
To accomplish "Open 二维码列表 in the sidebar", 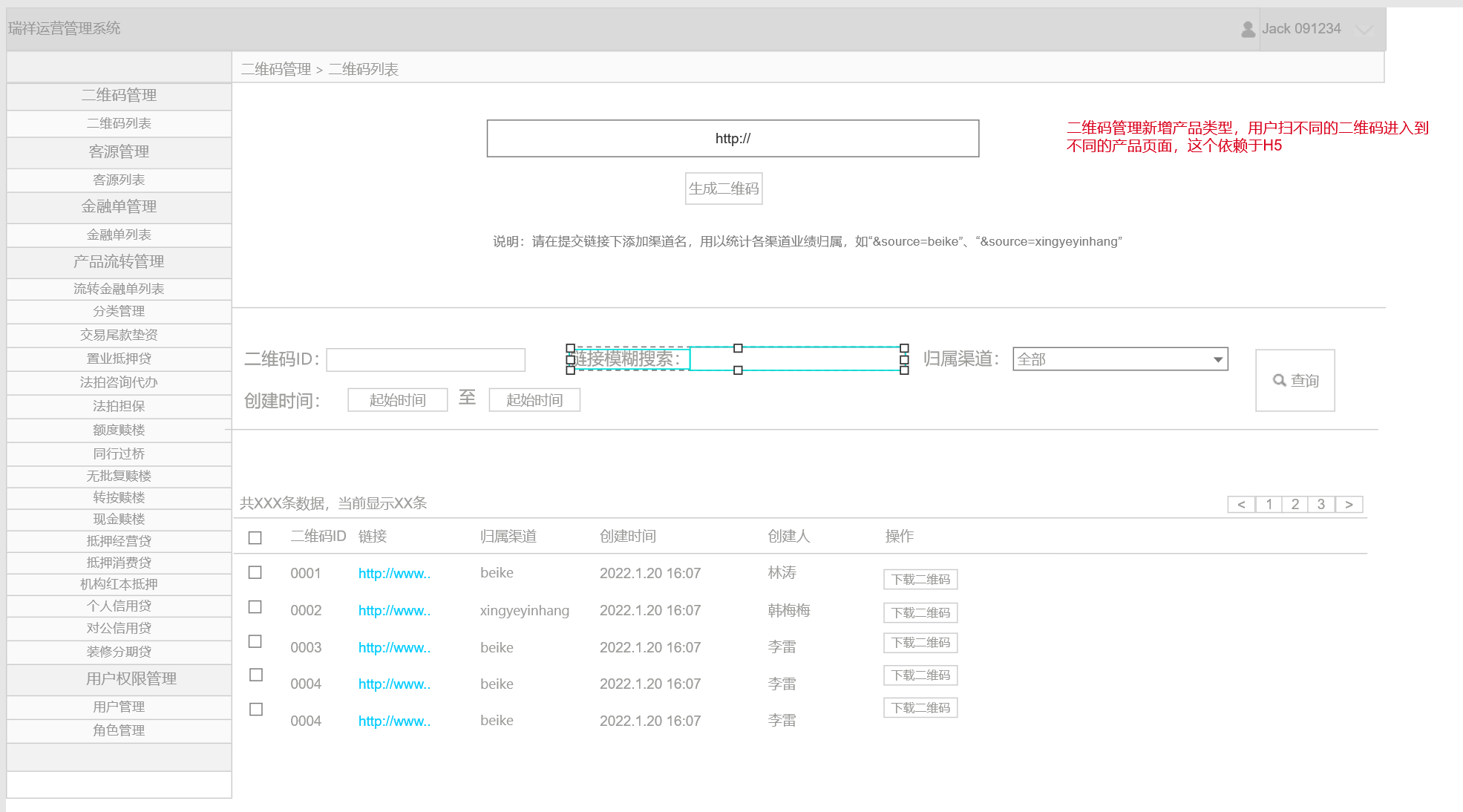I will coord(119,124).
